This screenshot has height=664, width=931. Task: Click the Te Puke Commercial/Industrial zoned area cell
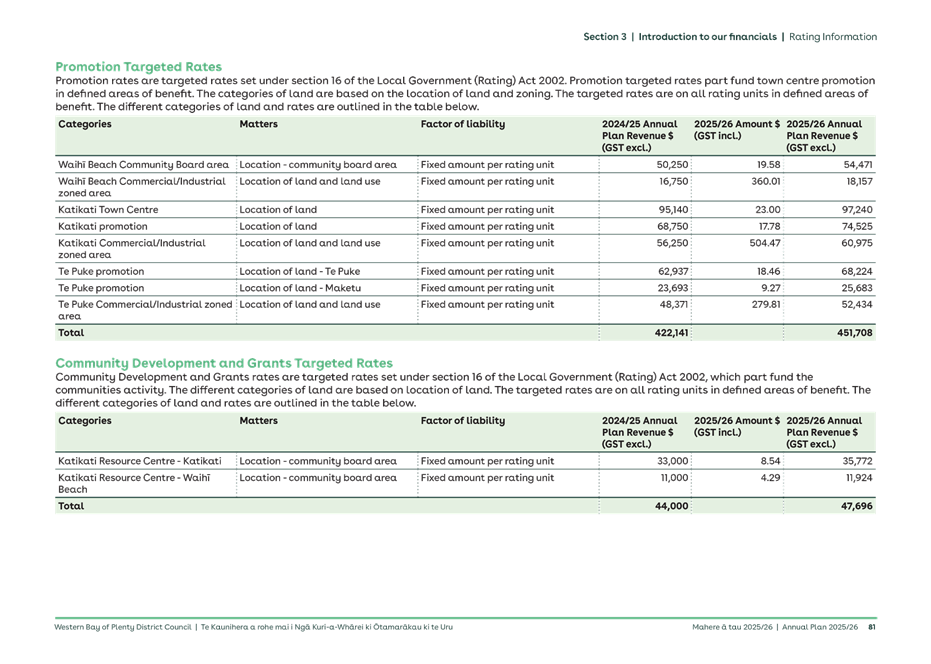[140, 307]
